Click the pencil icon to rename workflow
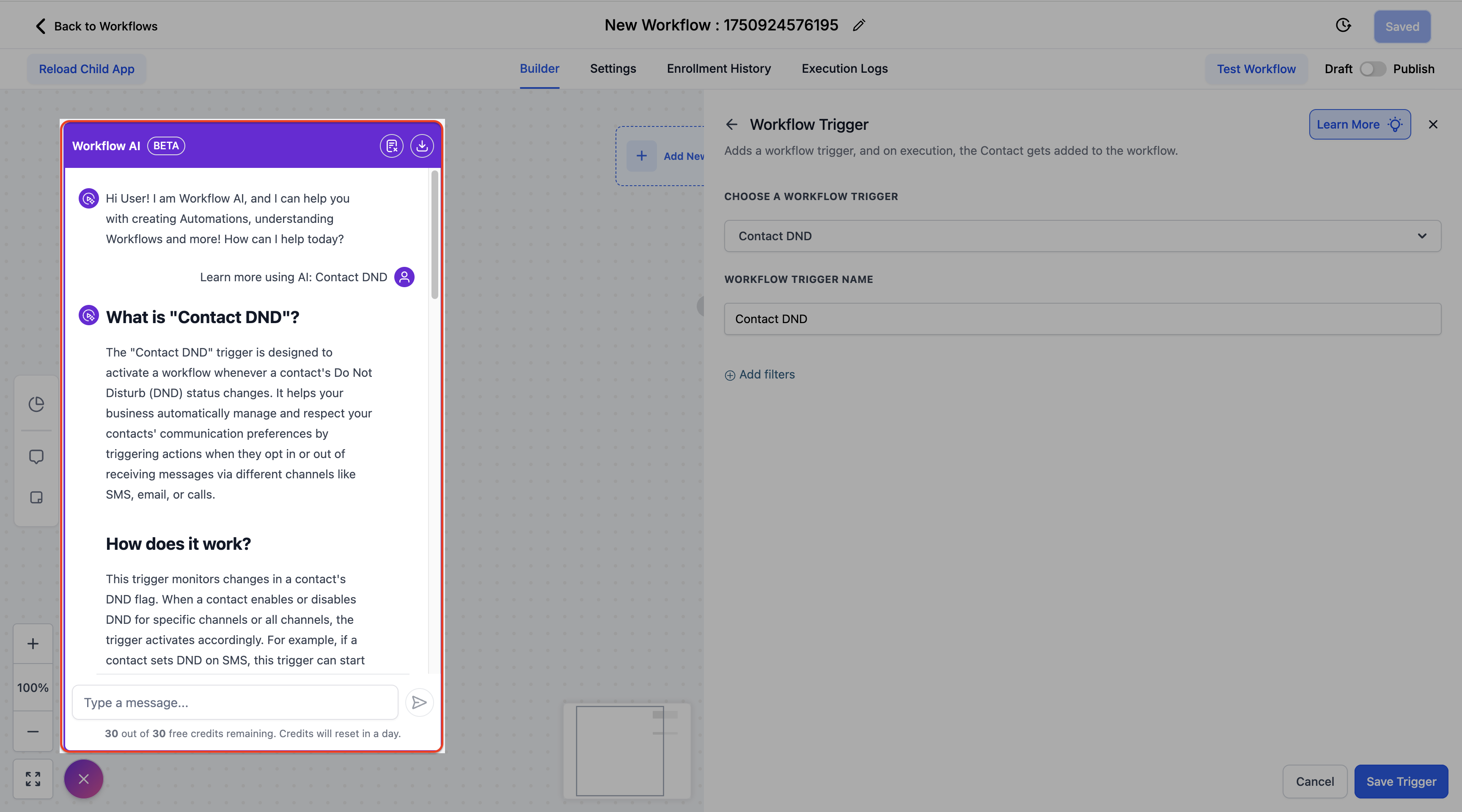 pyautogui.click(x=859, y=25)
